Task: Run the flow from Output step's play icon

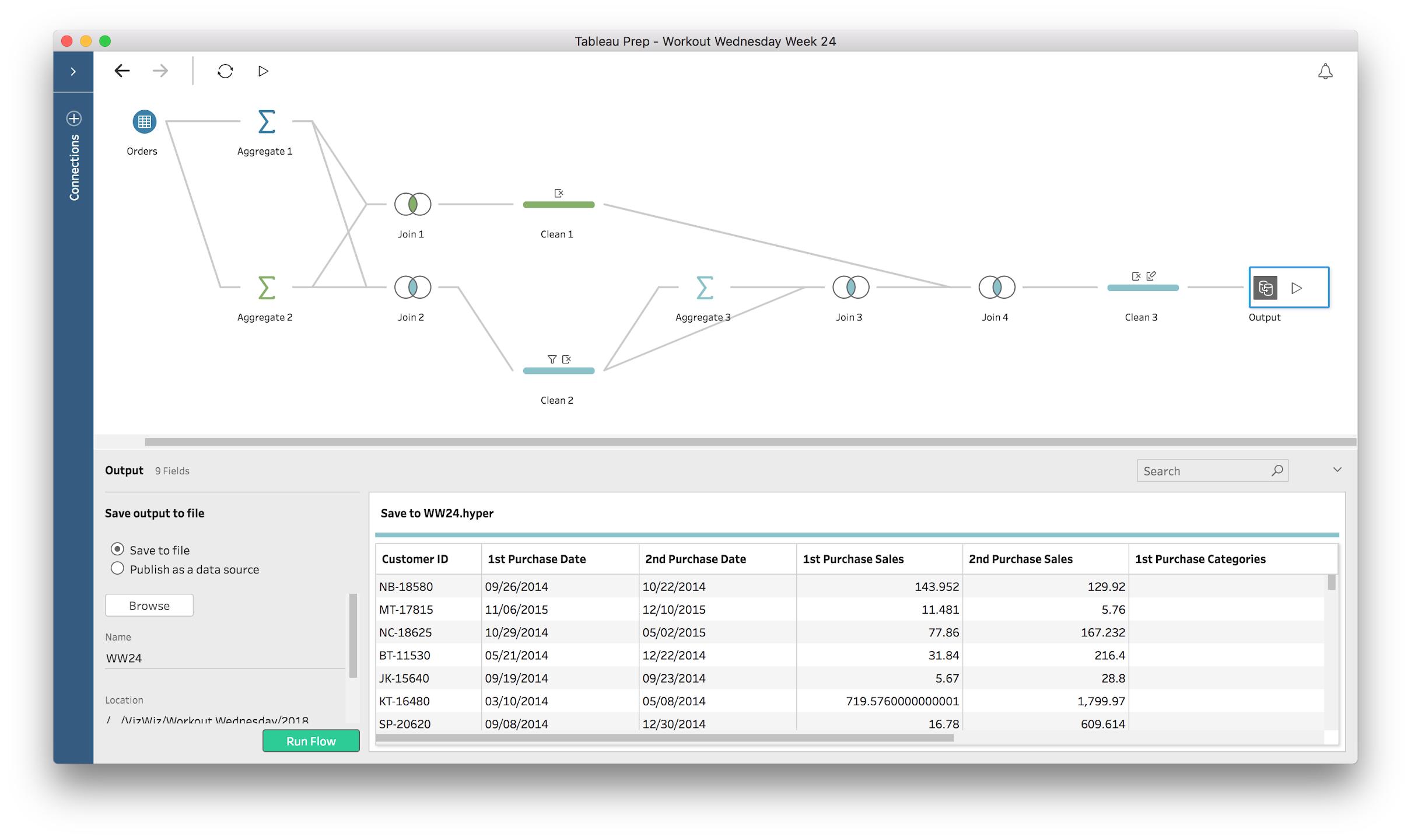Action: pos(1296,288)
